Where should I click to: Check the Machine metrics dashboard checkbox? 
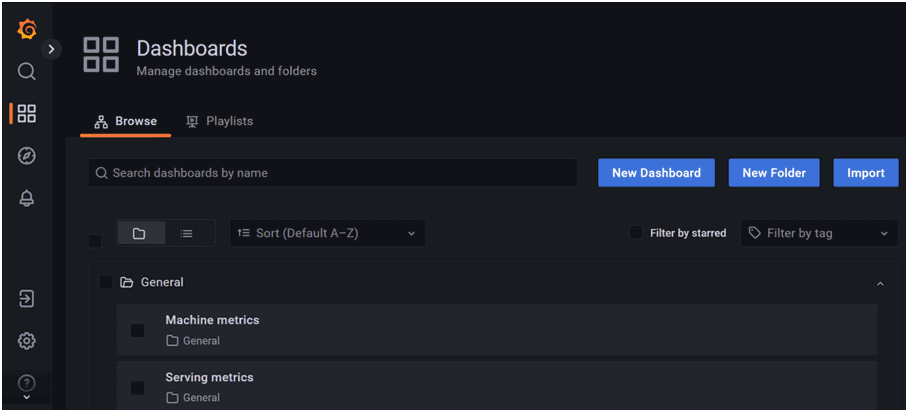click(138, 330)
